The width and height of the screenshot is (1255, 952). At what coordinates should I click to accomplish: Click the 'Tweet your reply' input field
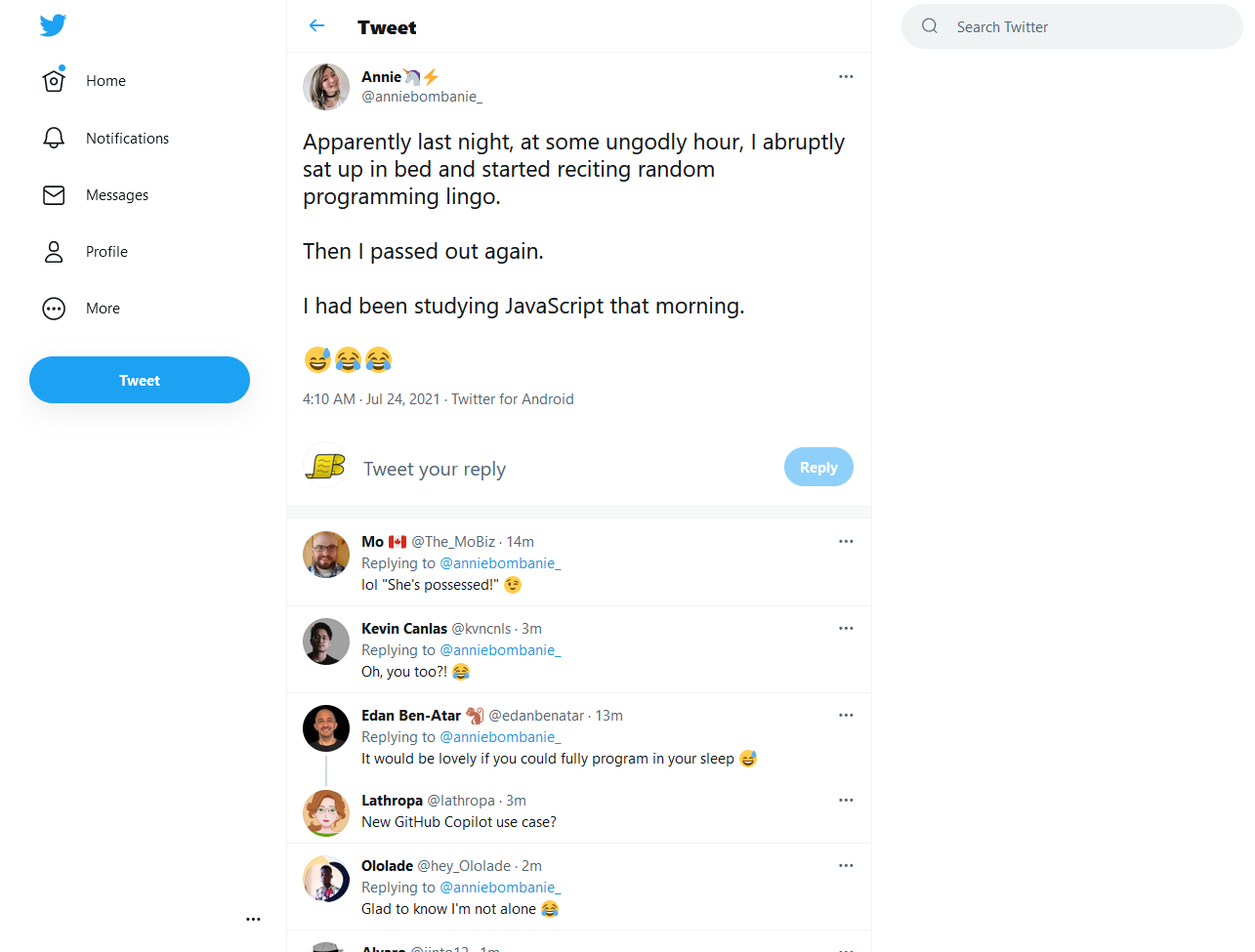point(435,469)
